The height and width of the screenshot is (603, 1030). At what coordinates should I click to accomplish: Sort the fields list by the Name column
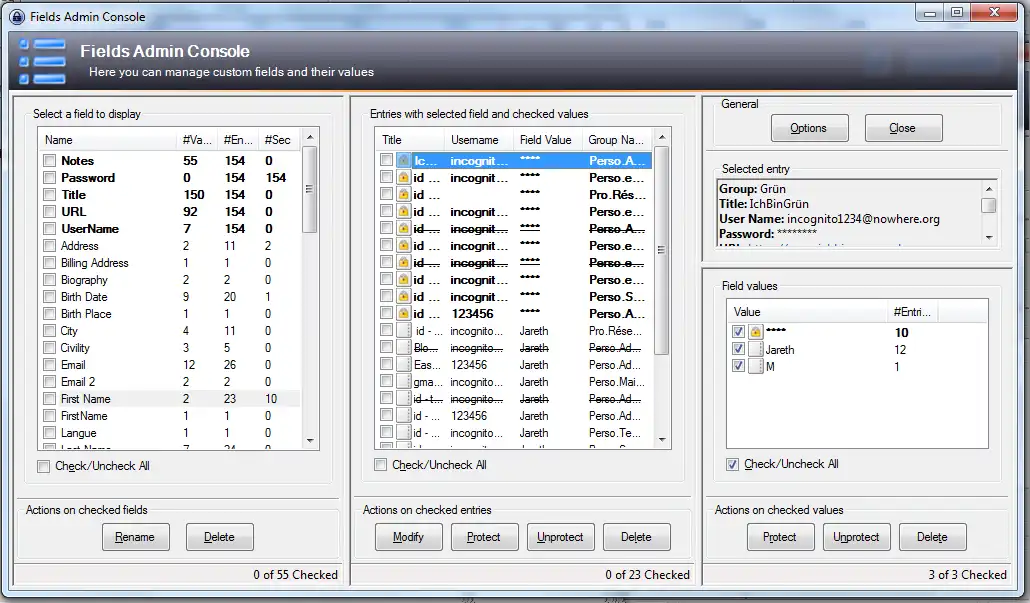click(108, 140)
